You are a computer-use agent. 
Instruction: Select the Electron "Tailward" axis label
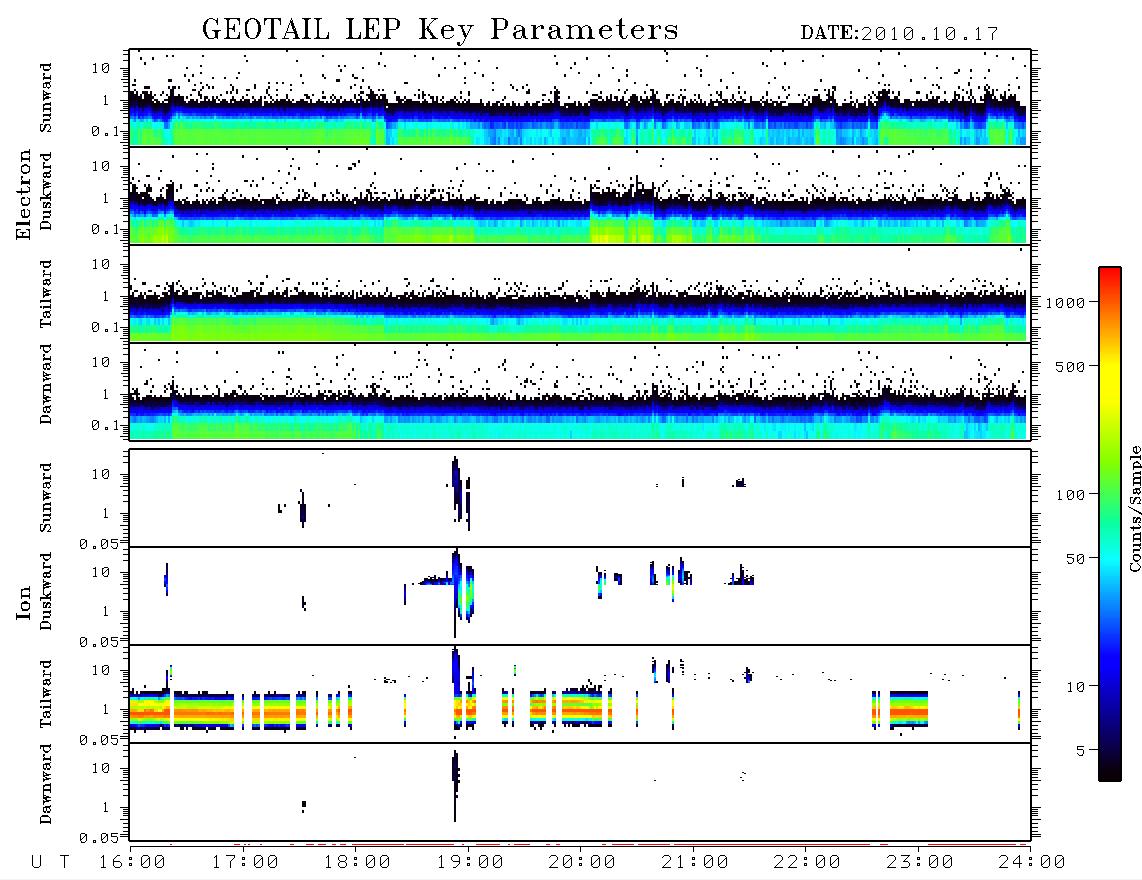tap(46, 294)
